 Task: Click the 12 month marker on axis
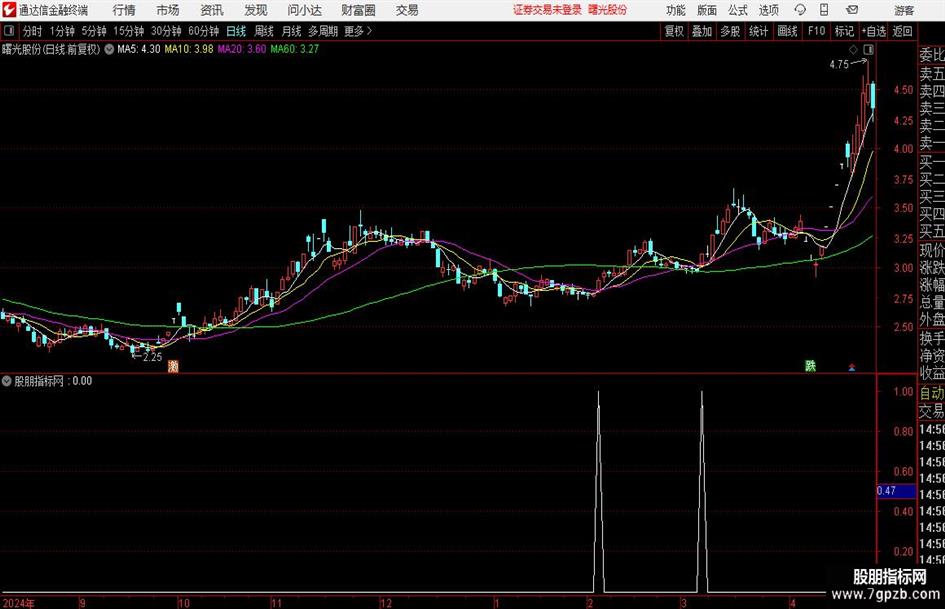pyautogui.click(x=386, y=603)
